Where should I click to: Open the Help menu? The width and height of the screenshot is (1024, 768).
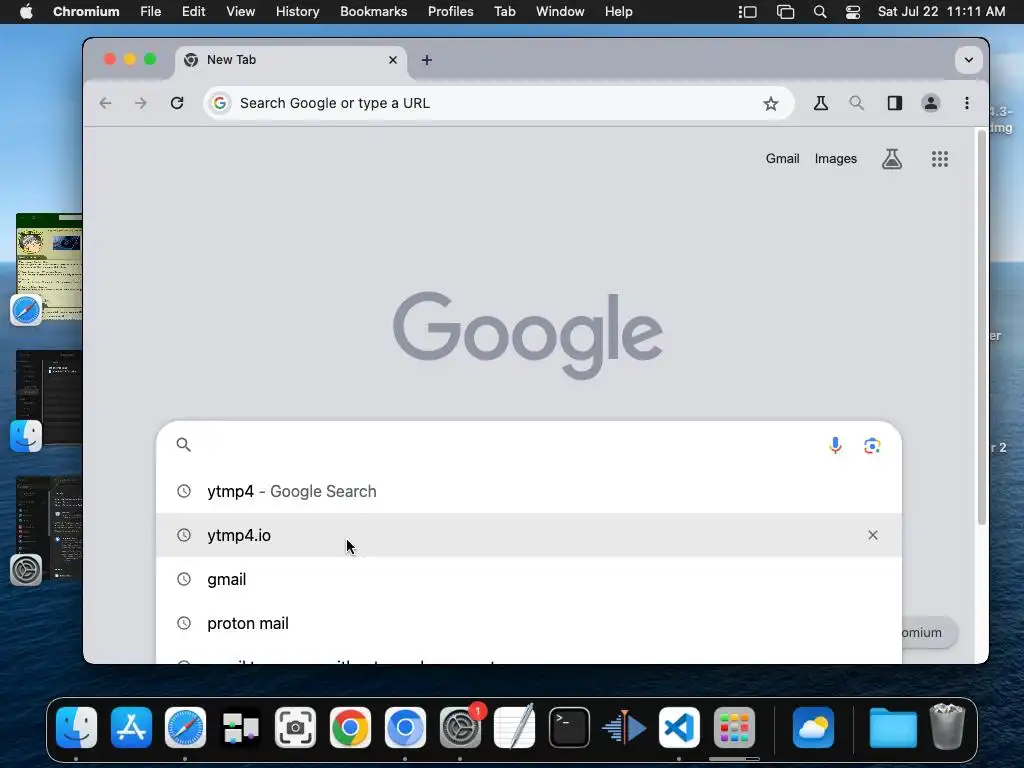[x=618, y=12]
